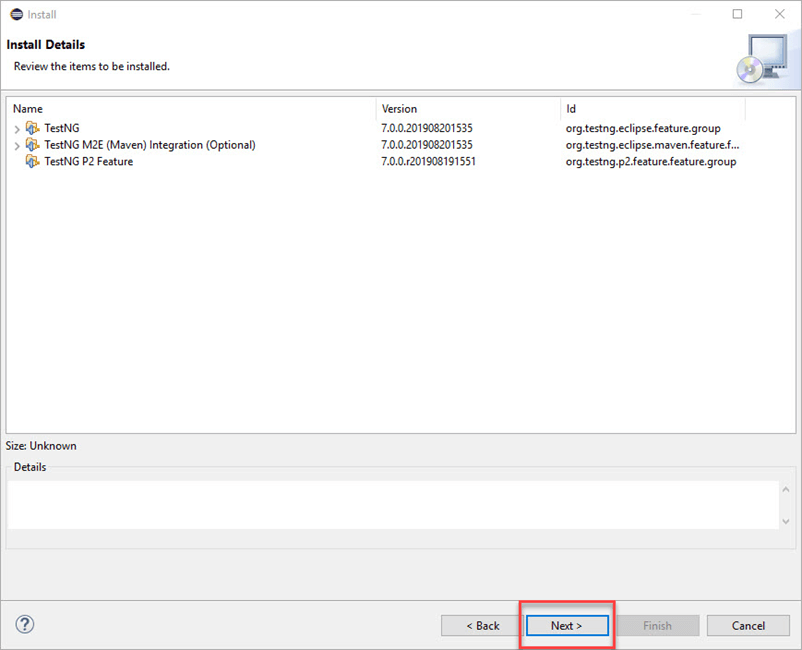This screenshot has width=802, height=650.
Task: Expand the TestNG tree node
Action: (x=17, y=129)
